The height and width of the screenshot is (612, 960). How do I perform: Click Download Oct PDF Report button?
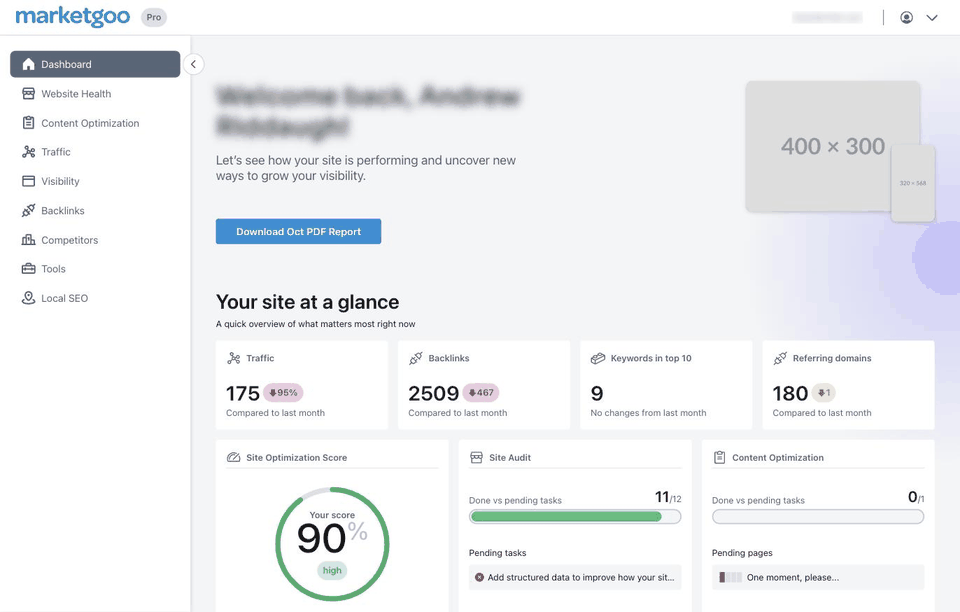tap(298, 231)
